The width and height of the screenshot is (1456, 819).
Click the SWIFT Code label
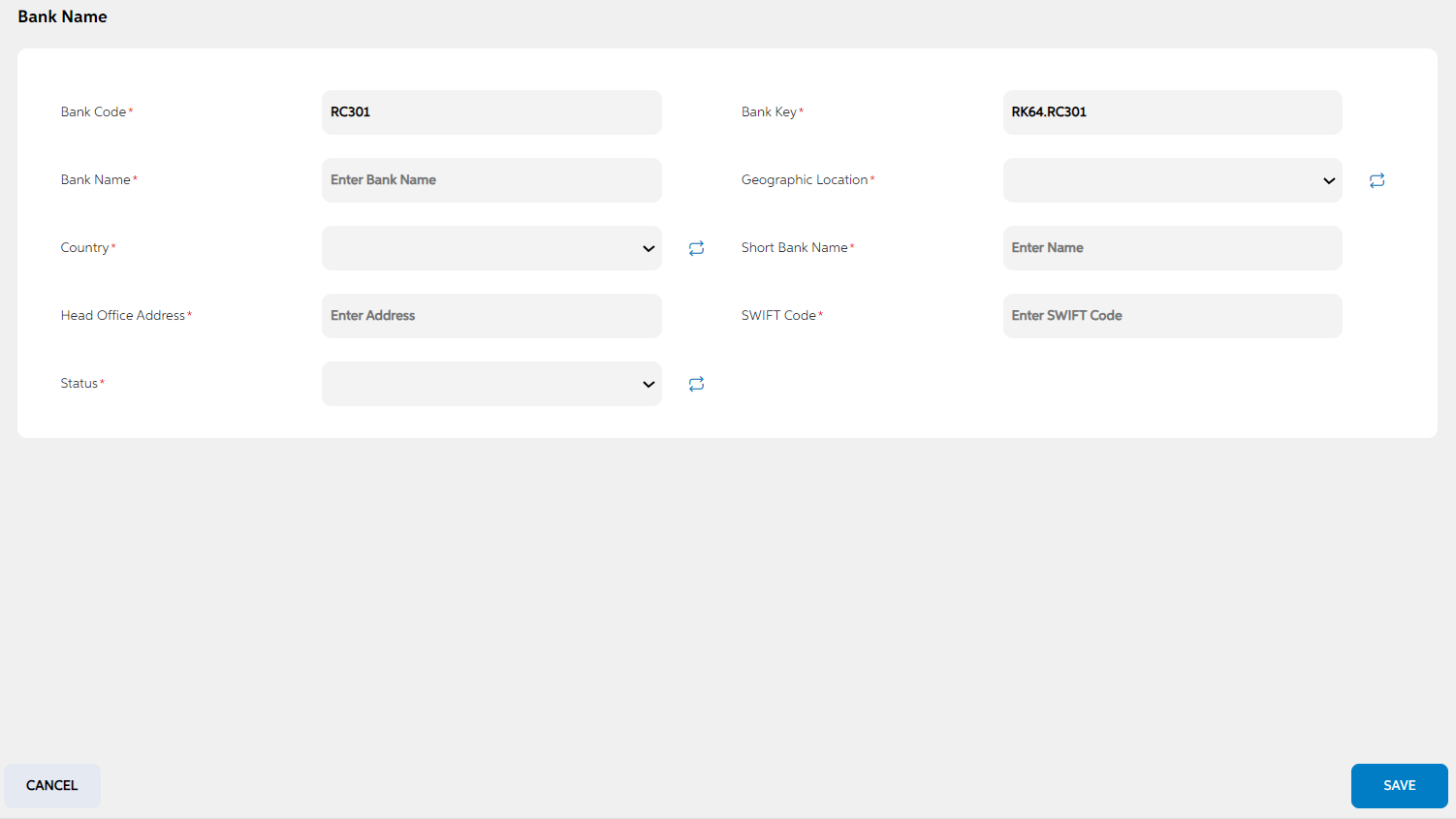pyautogui.click(x=778, y=315)
